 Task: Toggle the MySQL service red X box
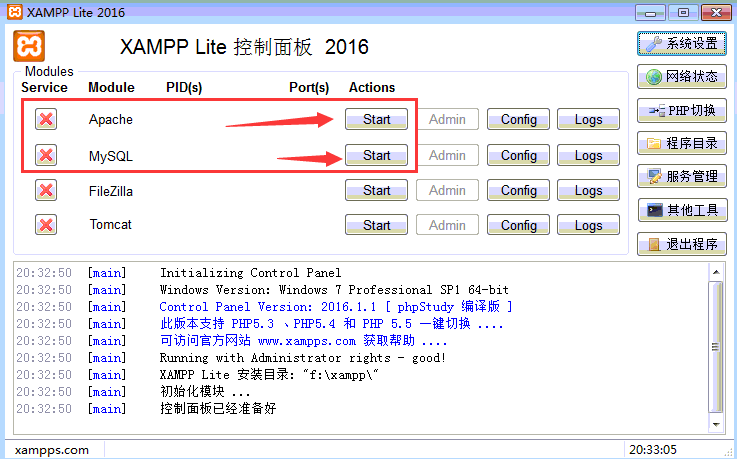tap(46, 155)
